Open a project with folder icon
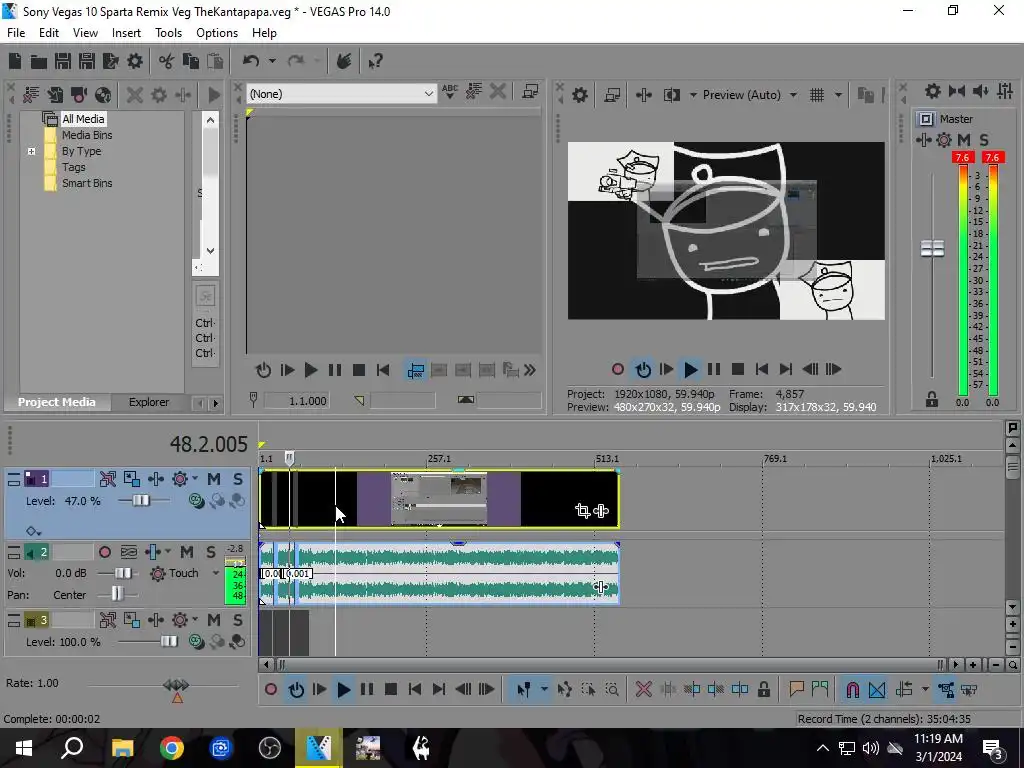The image size is (1024, 768). [39, 61]
